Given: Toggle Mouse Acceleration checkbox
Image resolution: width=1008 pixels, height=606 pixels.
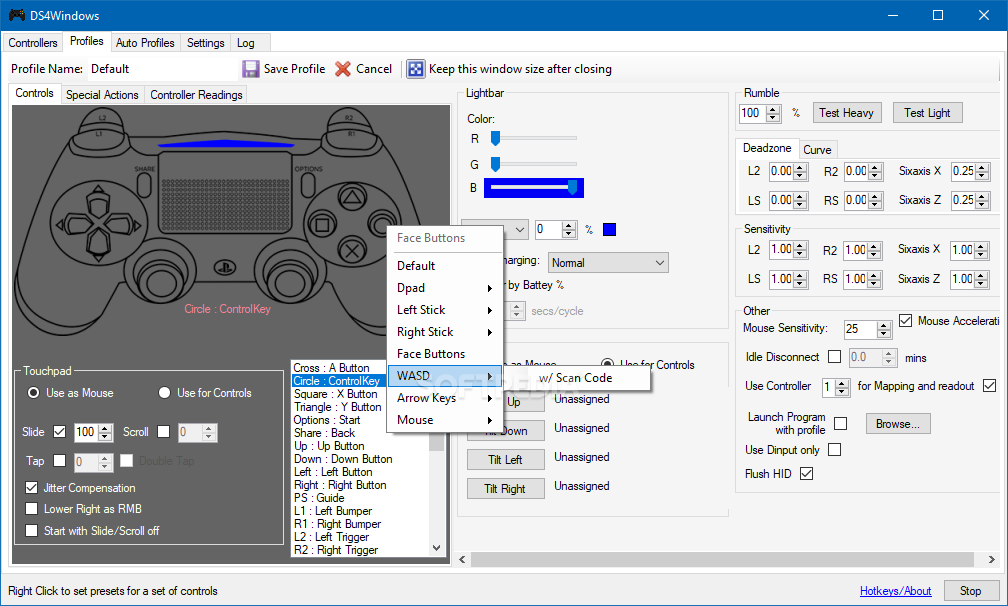Looking at the screenshot, I should 906,321.
